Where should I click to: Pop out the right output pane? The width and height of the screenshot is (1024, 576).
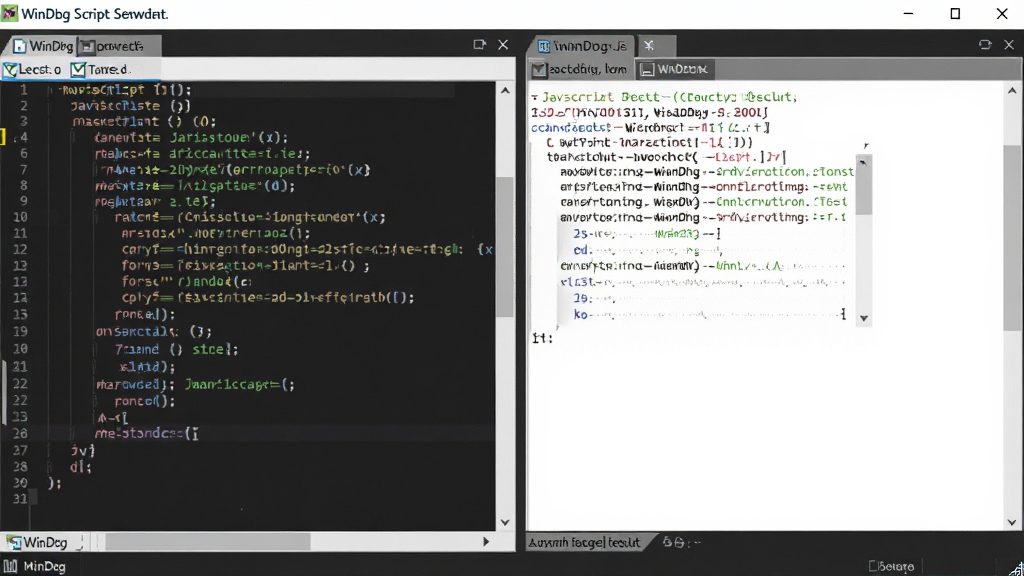[x=985, y=44]
